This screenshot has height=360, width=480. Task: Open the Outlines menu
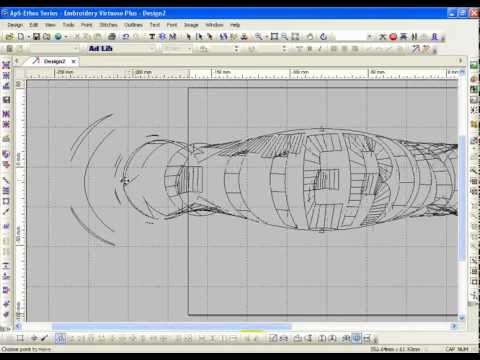tap(133, 25)
